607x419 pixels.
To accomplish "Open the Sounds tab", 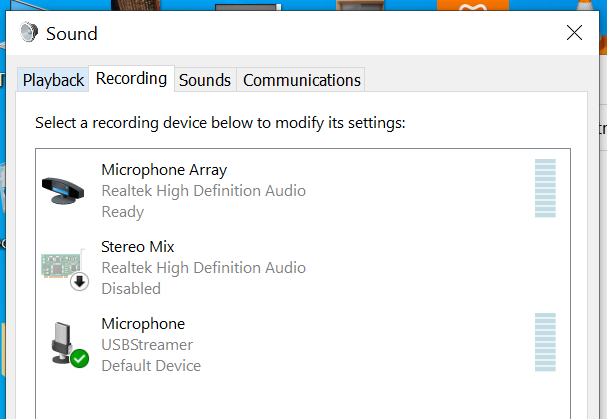I will point(205,80).
